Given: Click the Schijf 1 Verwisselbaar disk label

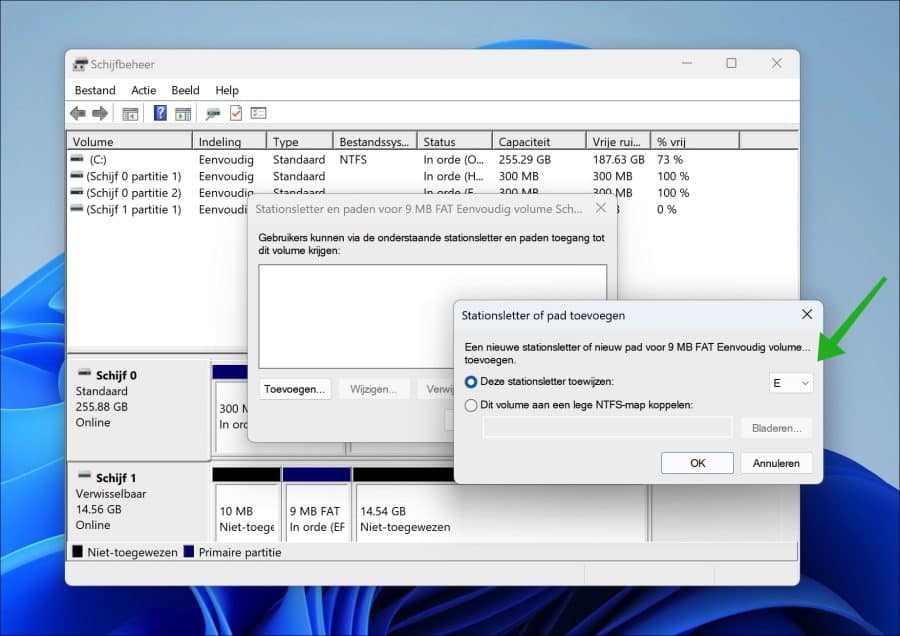Looking at the screenshot, I should [138, 501].
